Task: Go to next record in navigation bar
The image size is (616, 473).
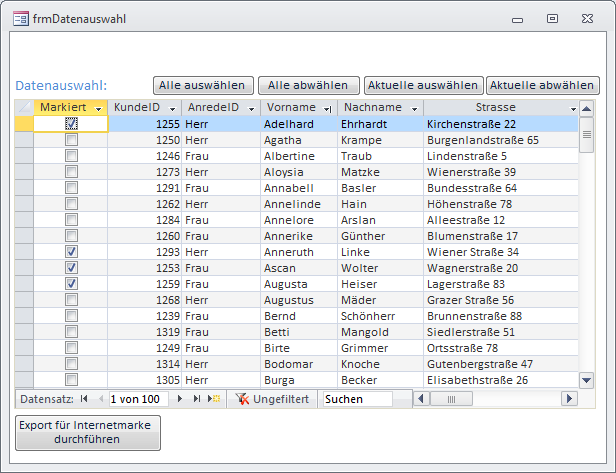Action: click(x=180, y=399)
